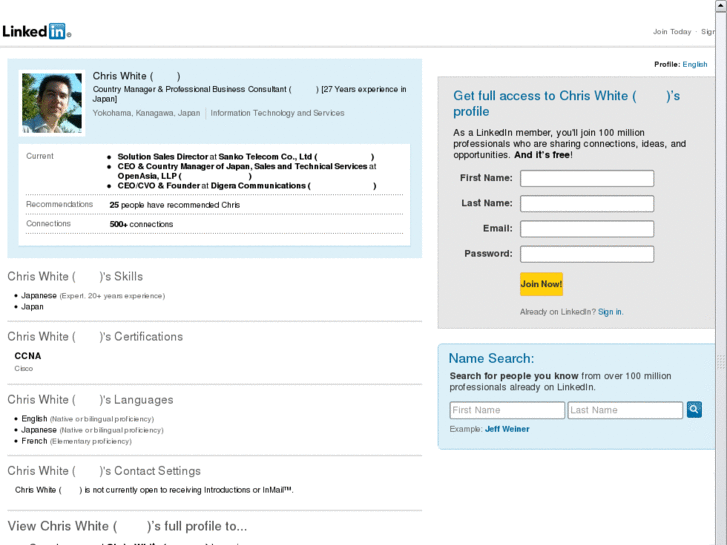Click Cisco under CCNA certification
This screenshot has height=545, width=727.
(24, 368)
